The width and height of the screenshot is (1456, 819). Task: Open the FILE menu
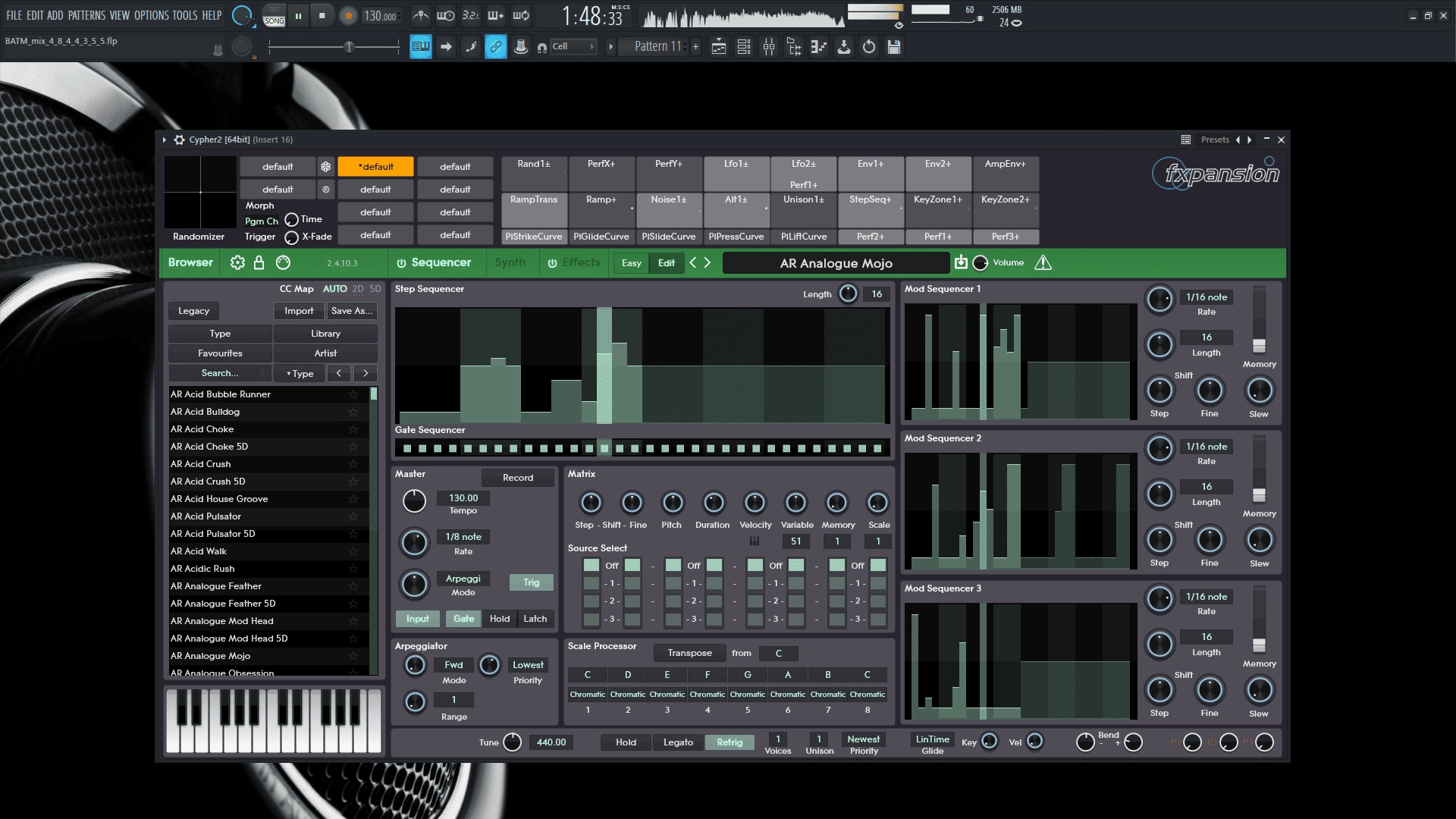(14, 15)
